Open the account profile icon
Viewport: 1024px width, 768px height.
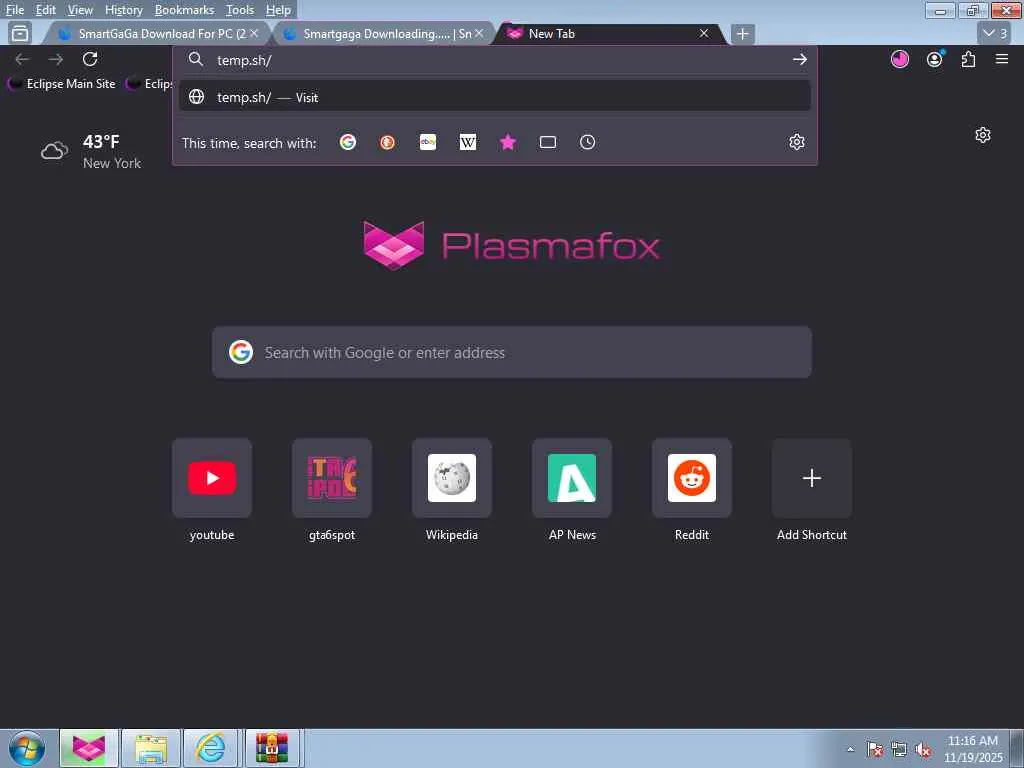[x=935, y=59]
